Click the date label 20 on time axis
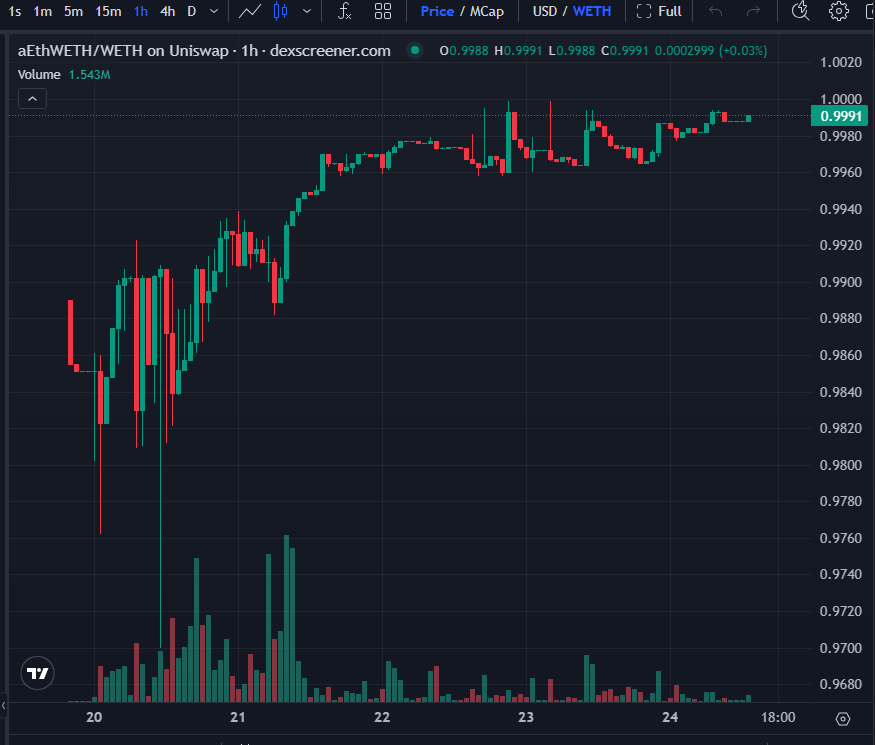The image size is (875, 745). coord(94,717)
